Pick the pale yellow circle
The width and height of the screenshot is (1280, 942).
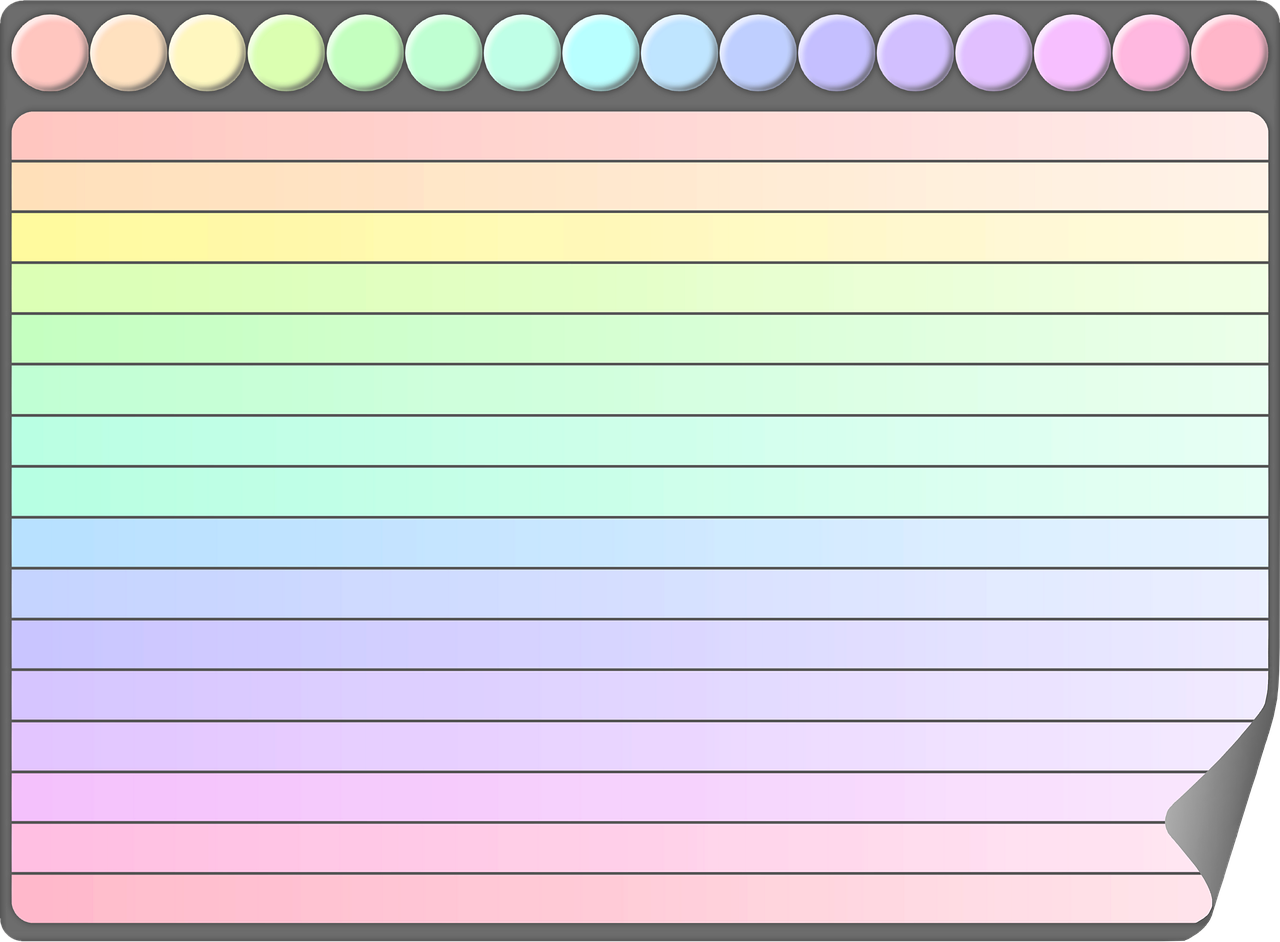[x=207, y=53]
